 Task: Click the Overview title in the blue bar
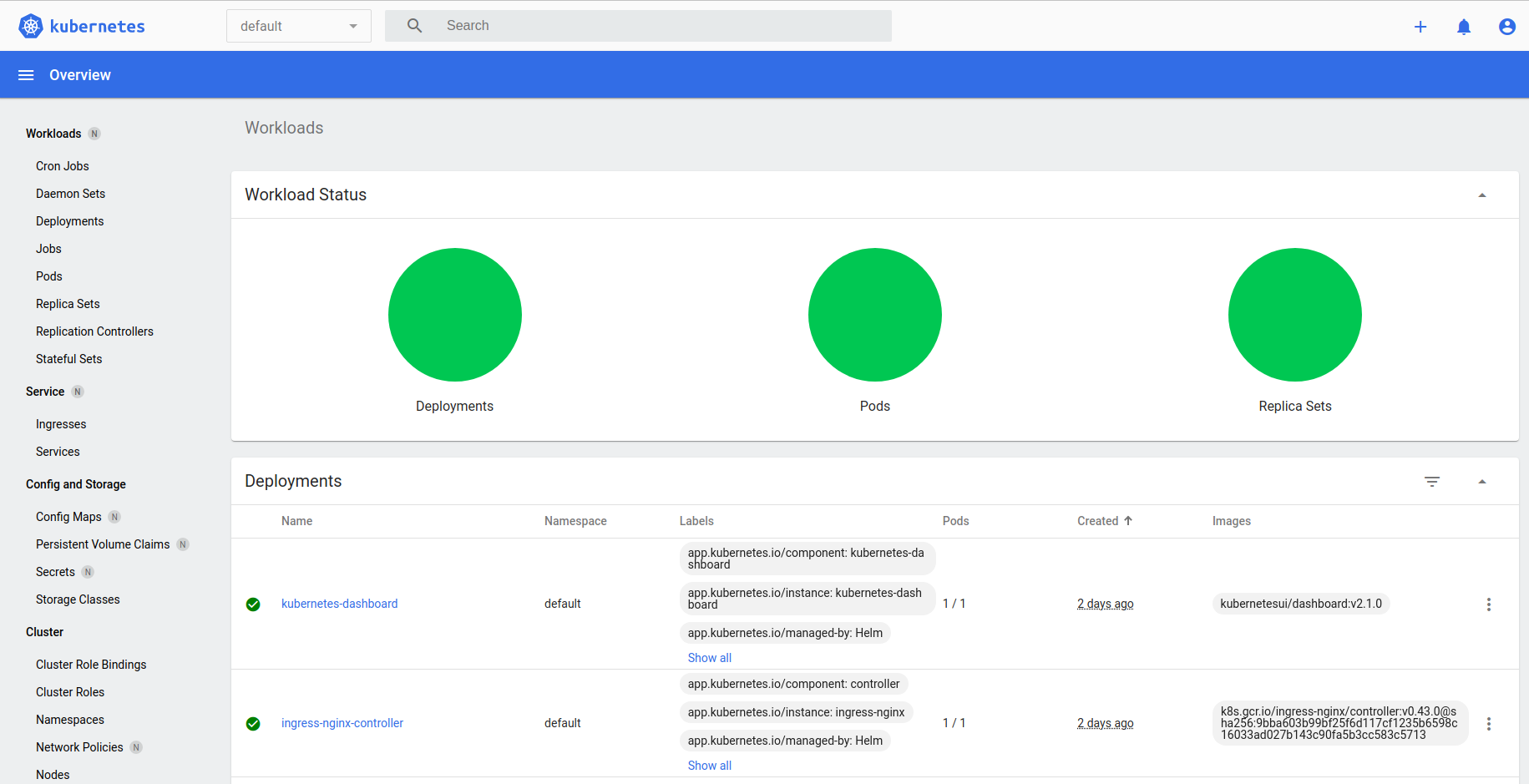pos(80,75)
